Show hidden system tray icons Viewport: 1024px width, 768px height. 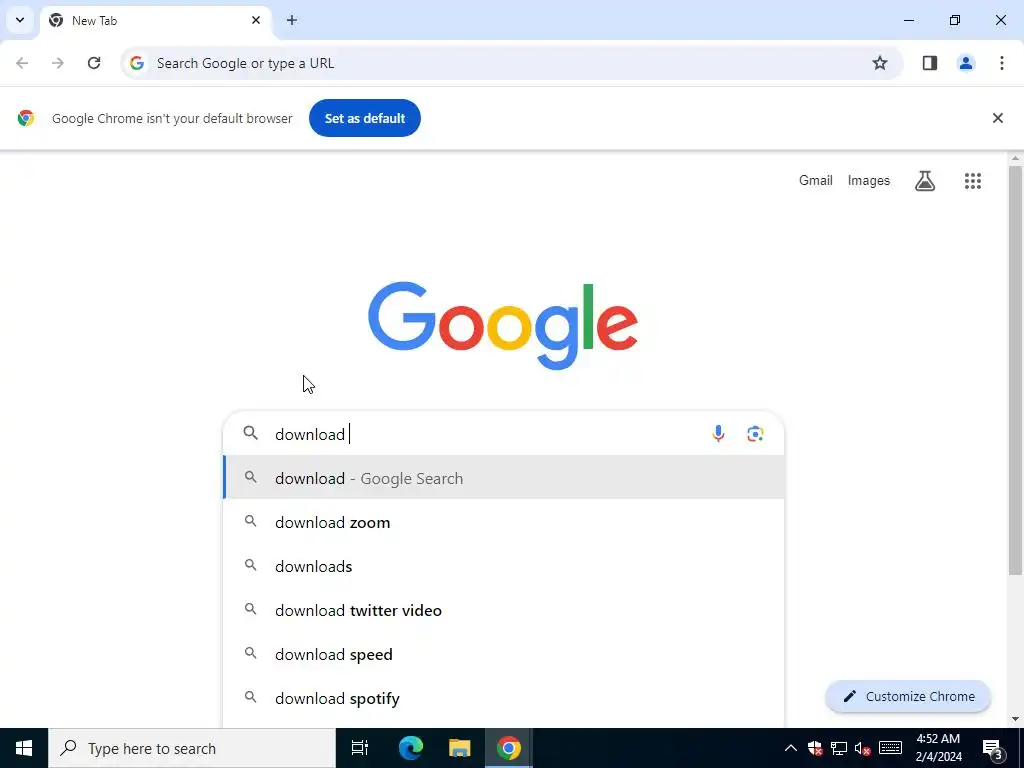point(790,748)
